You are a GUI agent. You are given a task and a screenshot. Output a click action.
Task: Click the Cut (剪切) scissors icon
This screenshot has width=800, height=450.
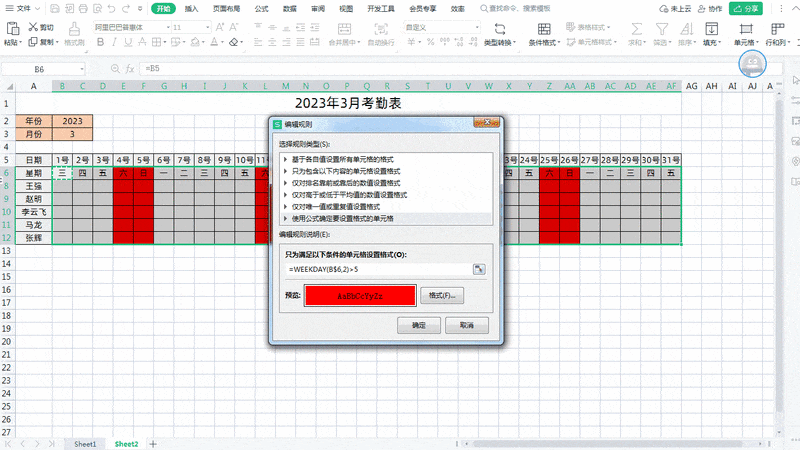33,27
